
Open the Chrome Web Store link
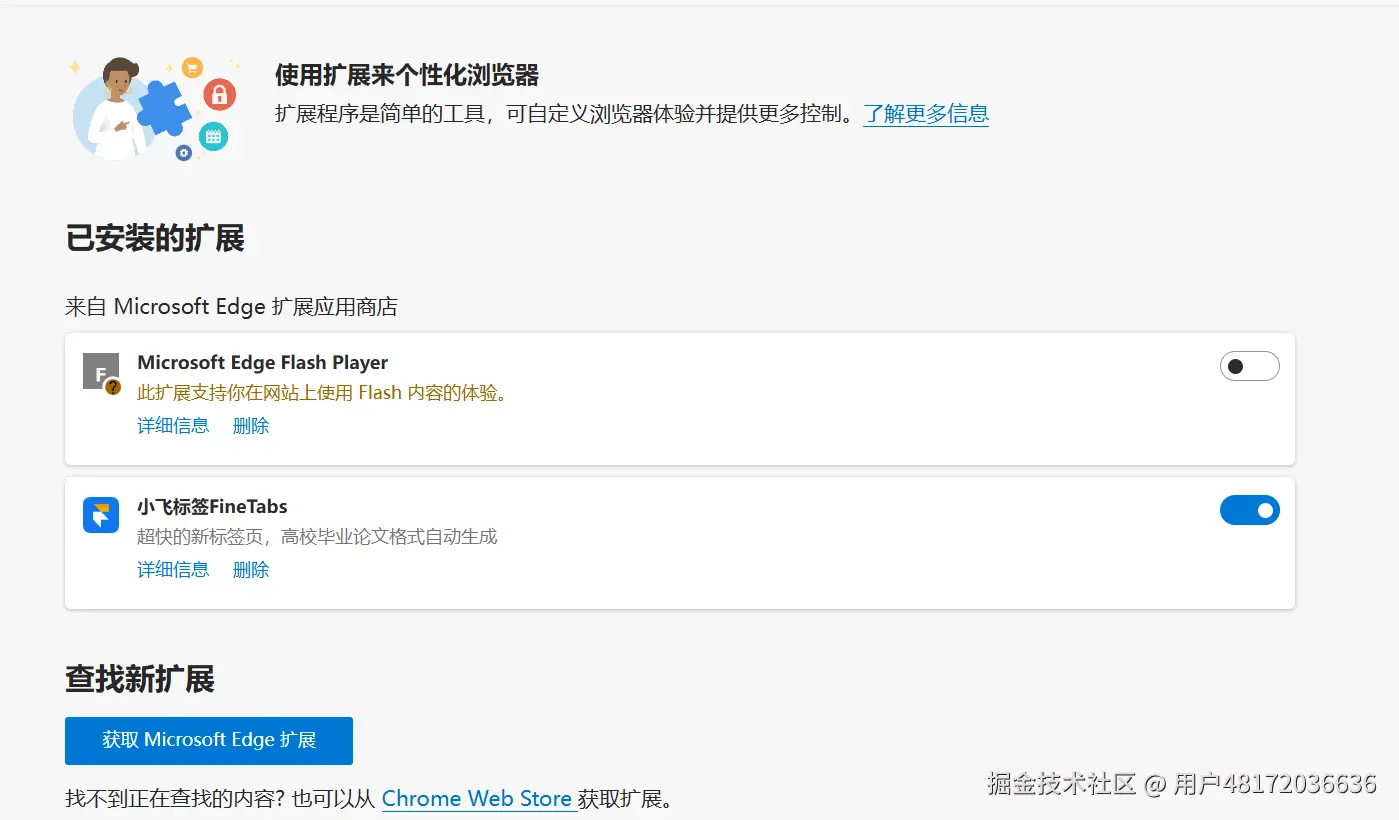tap(477, 798)
